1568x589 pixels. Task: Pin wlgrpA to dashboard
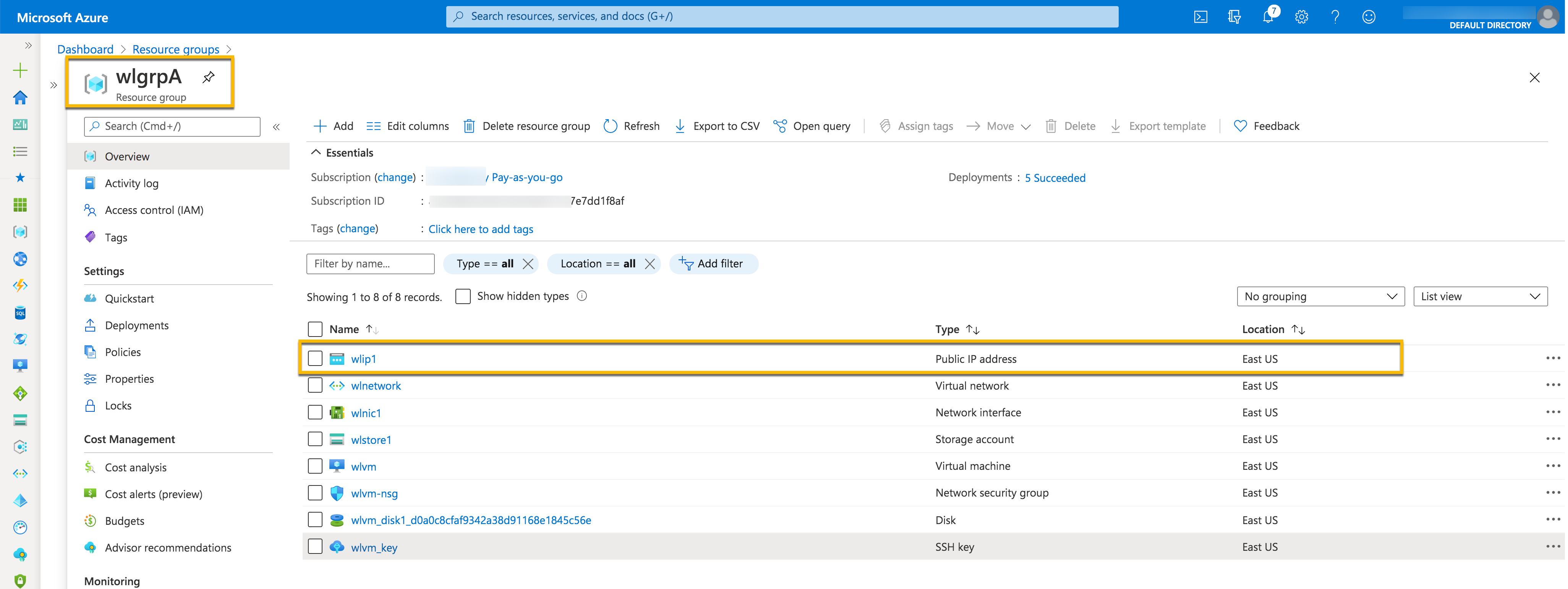point(209,77)
